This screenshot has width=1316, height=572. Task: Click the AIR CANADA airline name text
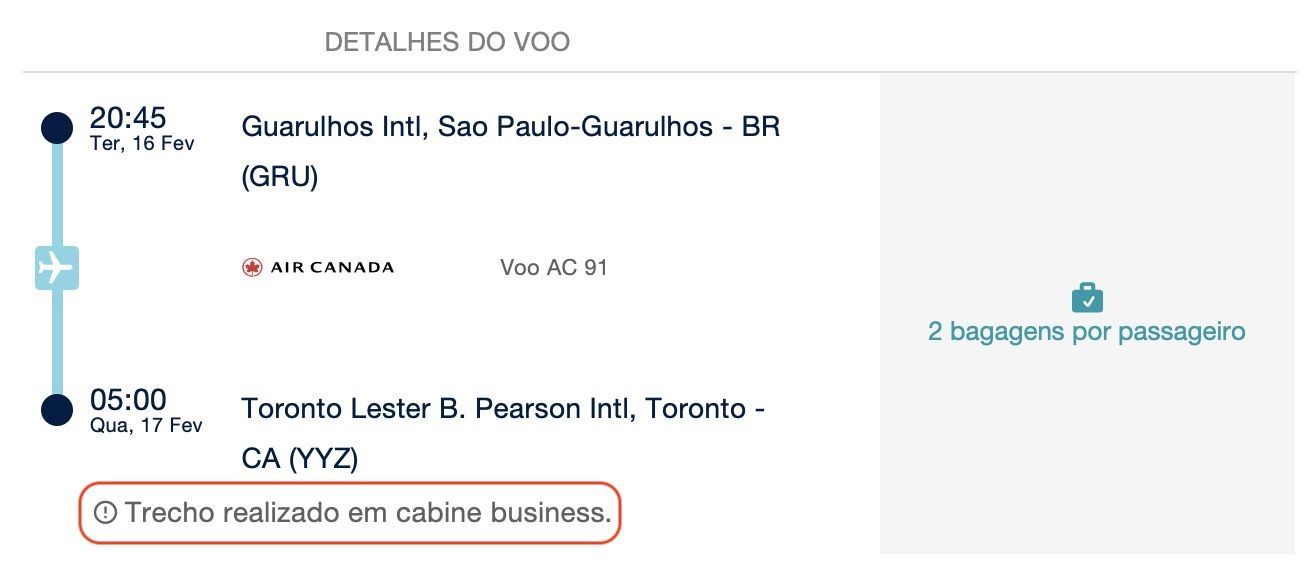[332, 267]
